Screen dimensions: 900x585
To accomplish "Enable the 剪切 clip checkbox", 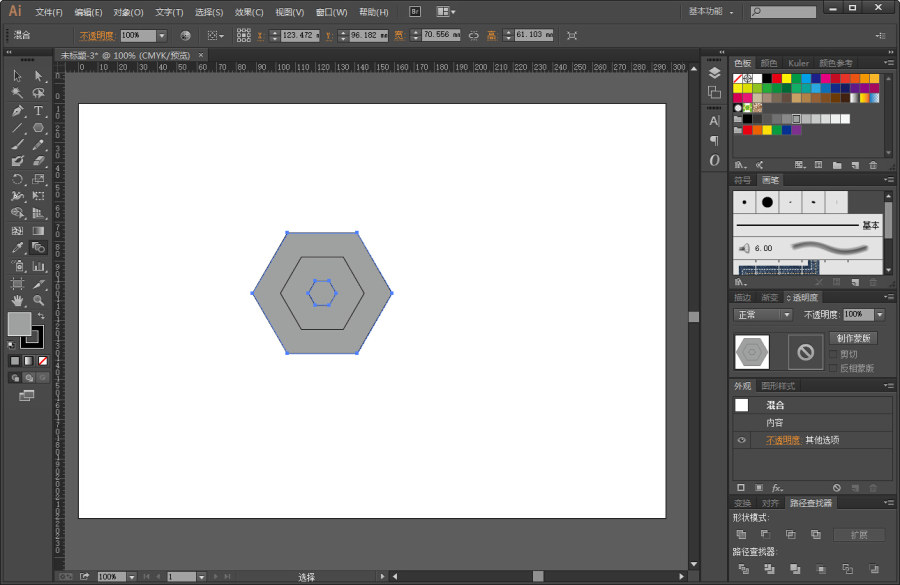I will (833, 354).
